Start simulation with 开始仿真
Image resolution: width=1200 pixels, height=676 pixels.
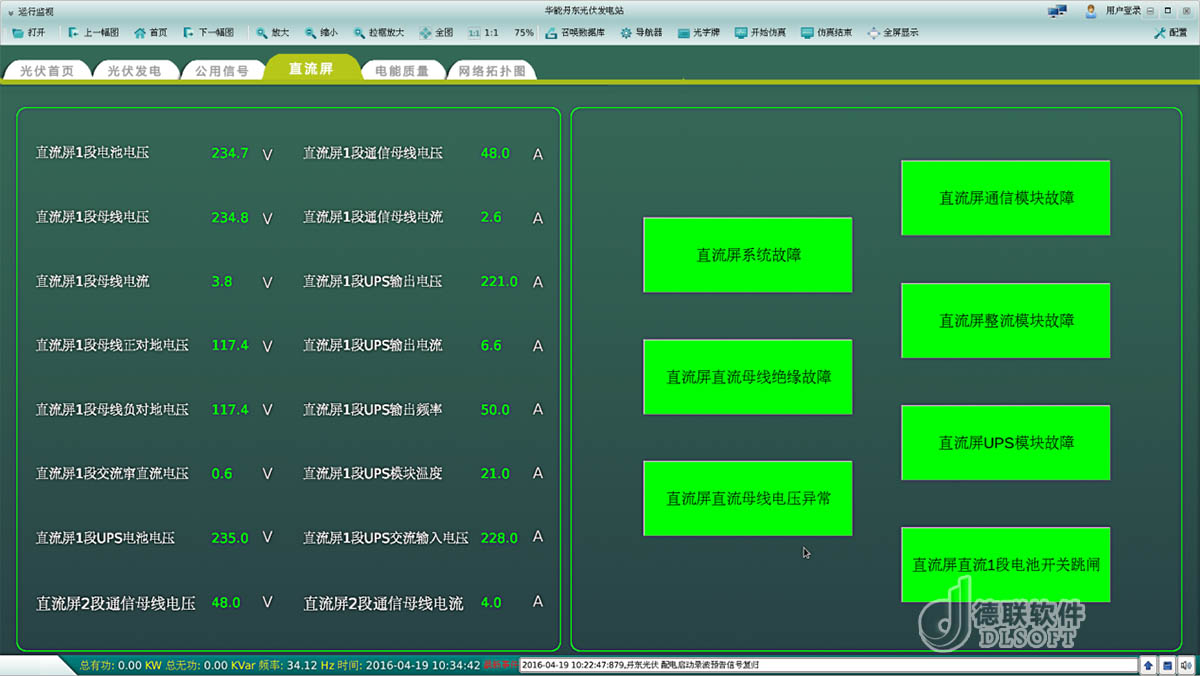tap(741, 33)
